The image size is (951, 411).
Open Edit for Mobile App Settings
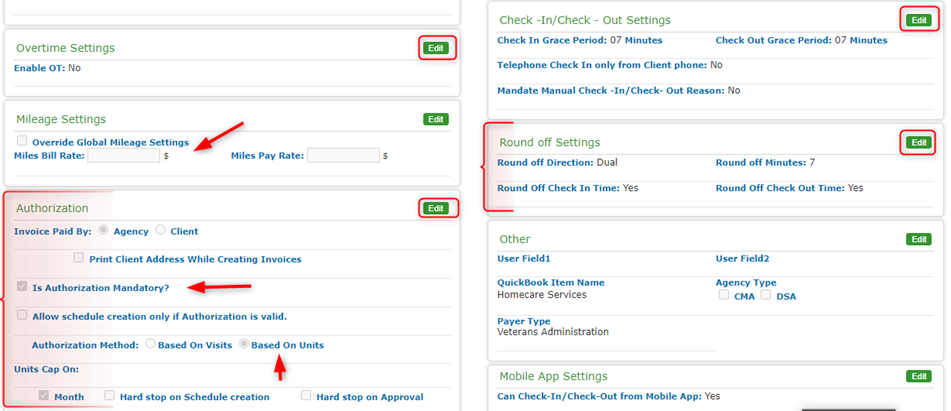click(x=917, y=376)
